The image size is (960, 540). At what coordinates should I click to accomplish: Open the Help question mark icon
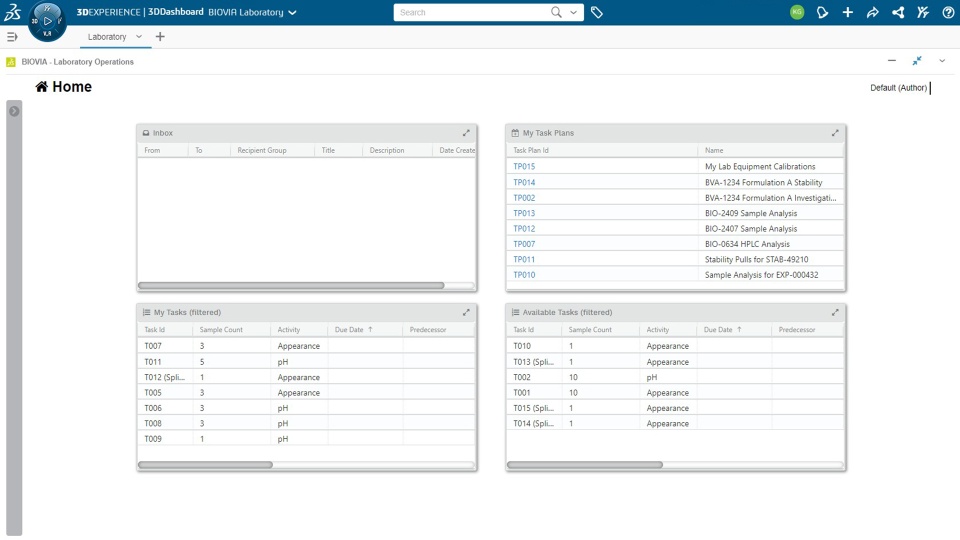pos(948,12)
